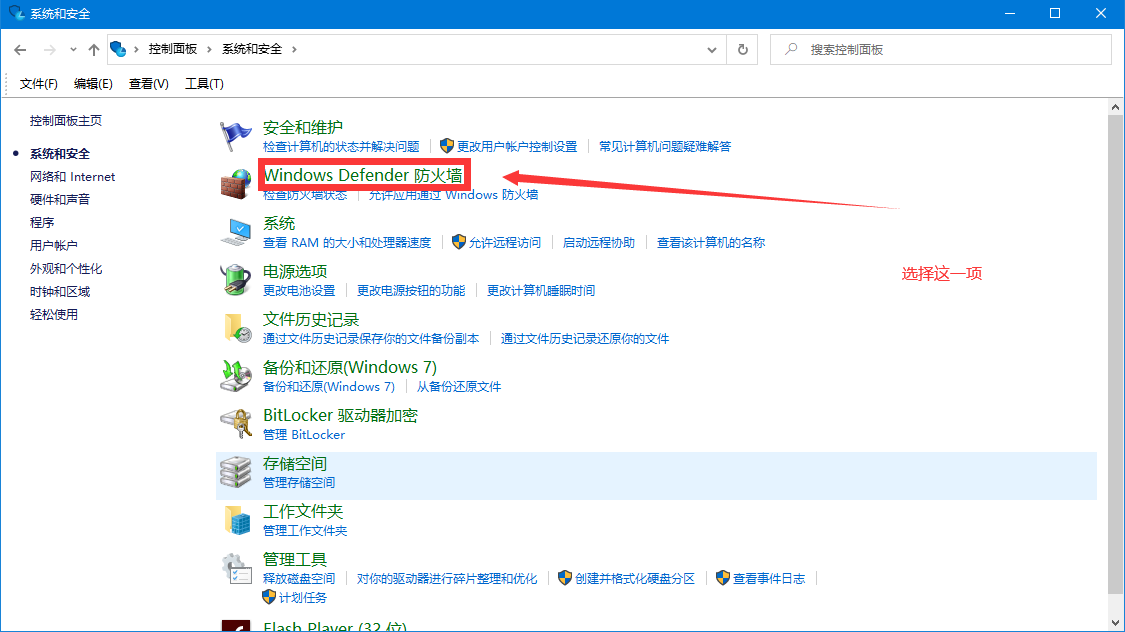
Task: Open Windows Defender 防火墙 heading link
Action: tap(363, 175)
